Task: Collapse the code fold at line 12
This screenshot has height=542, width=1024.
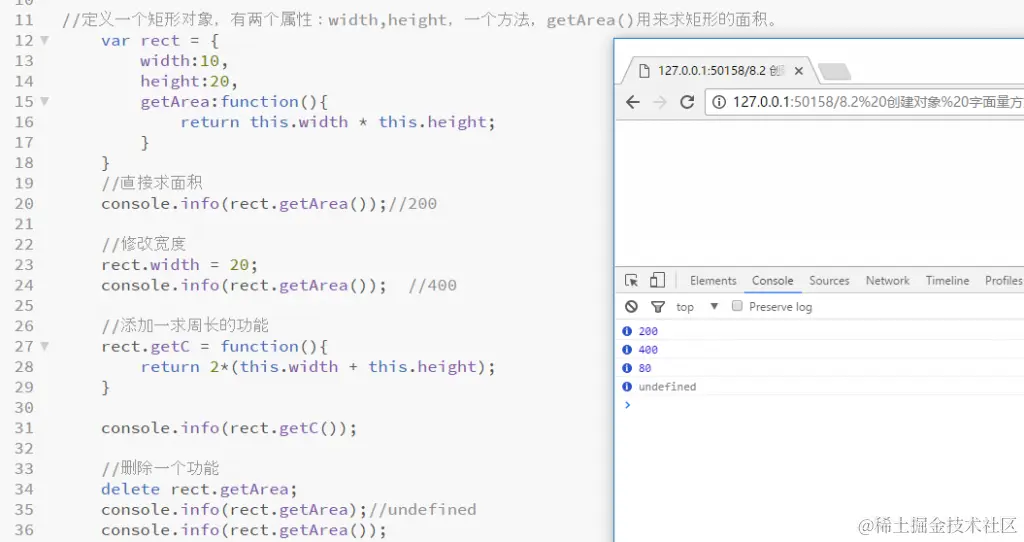Action: [x=44, y=40]
